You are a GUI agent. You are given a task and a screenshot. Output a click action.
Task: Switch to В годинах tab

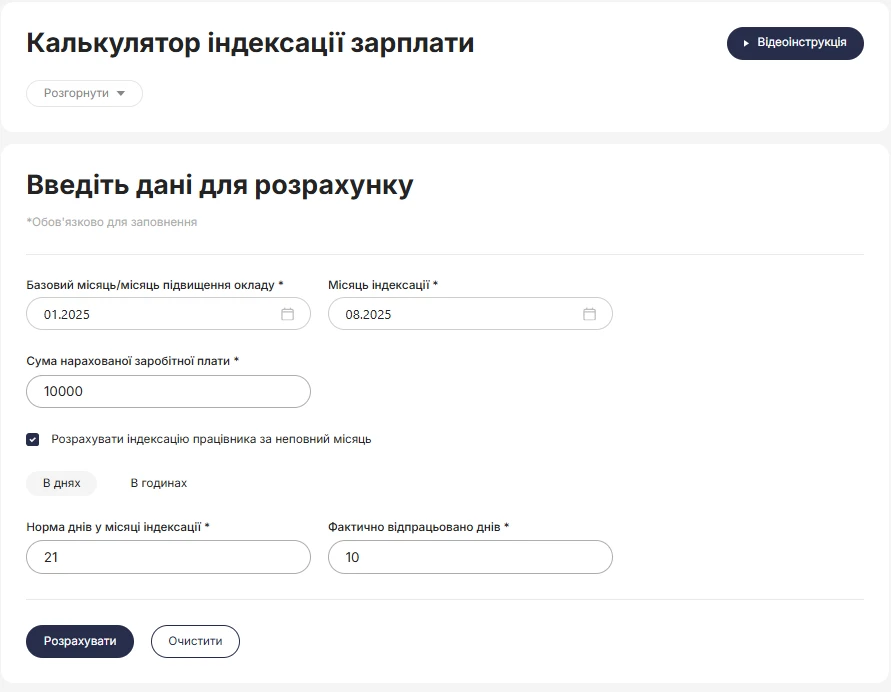(159, 483)
